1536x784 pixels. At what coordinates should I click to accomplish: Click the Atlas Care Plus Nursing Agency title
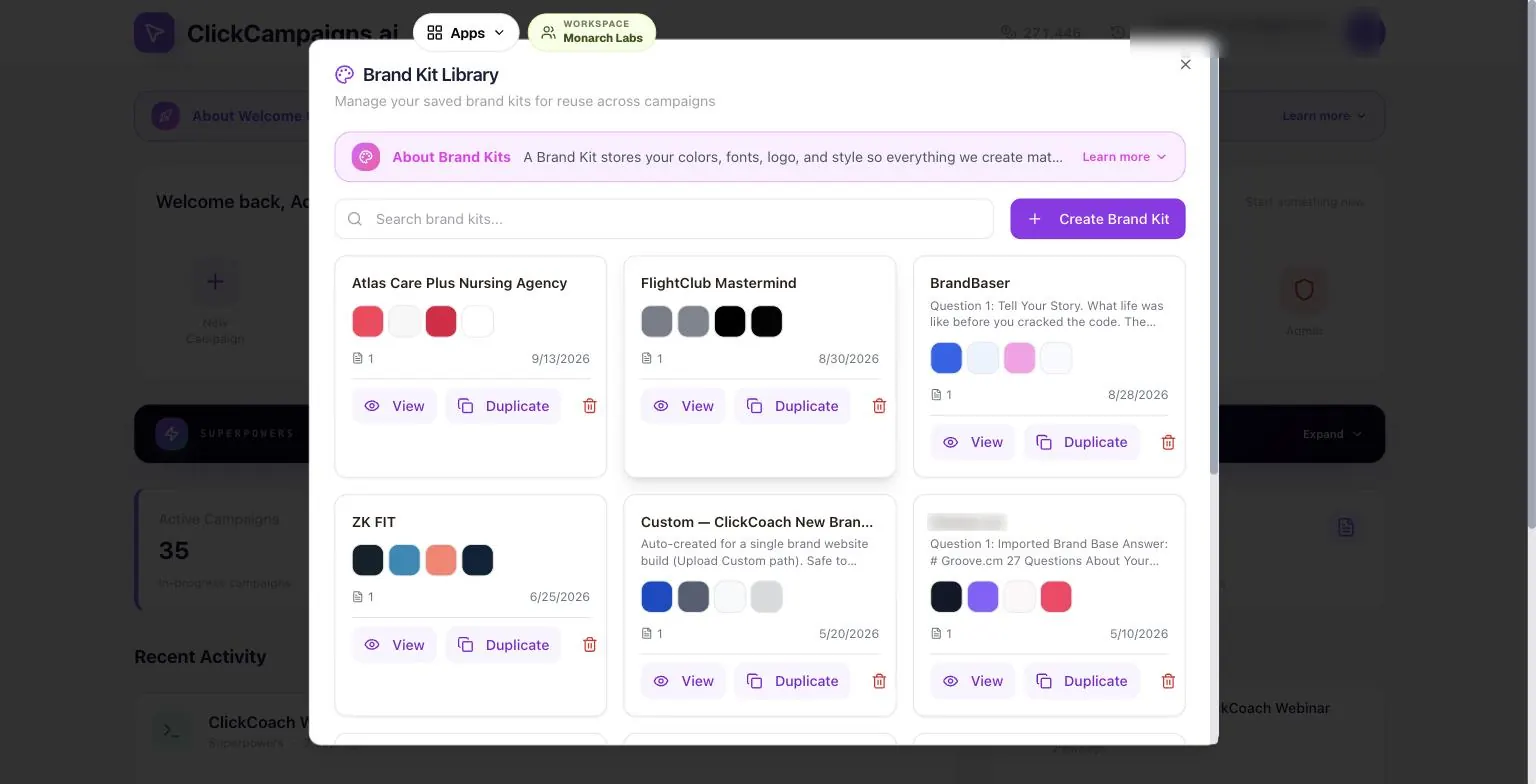point(460,283)
